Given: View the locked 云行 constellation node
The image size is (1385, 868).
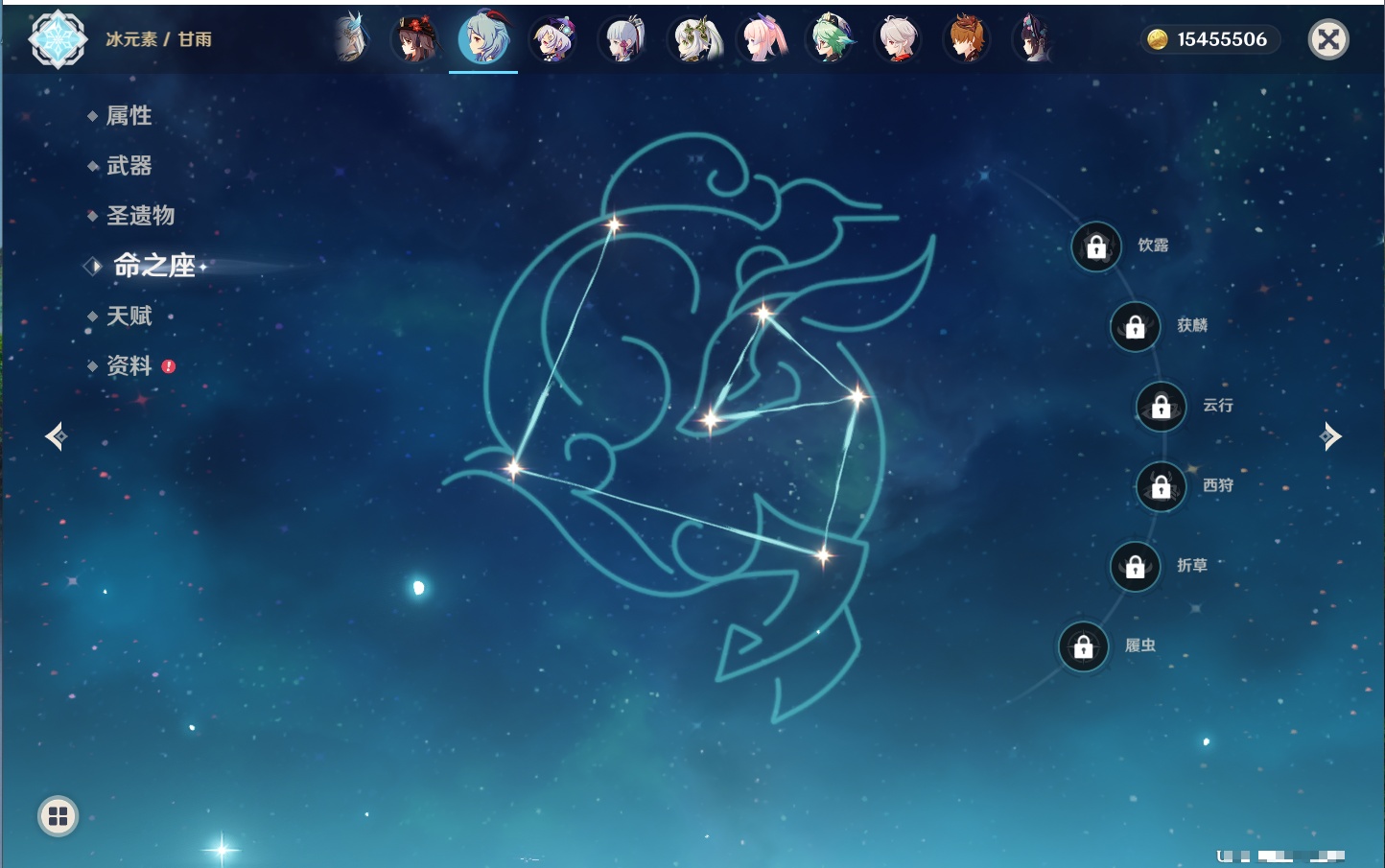Looking at the screenshot, I should (x=1162, y=407).
